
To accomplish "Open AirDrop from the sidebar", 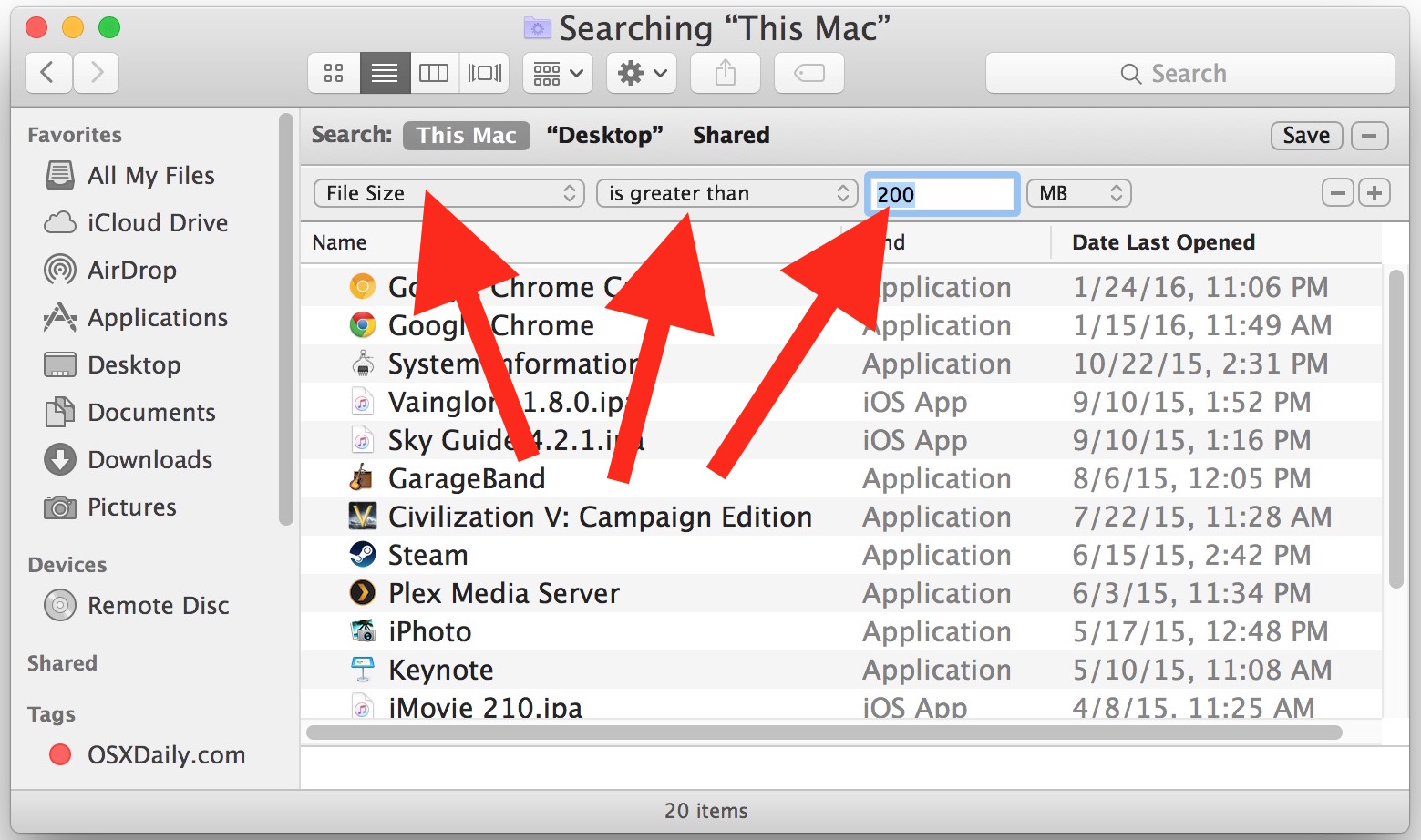I will coord(132,270).
